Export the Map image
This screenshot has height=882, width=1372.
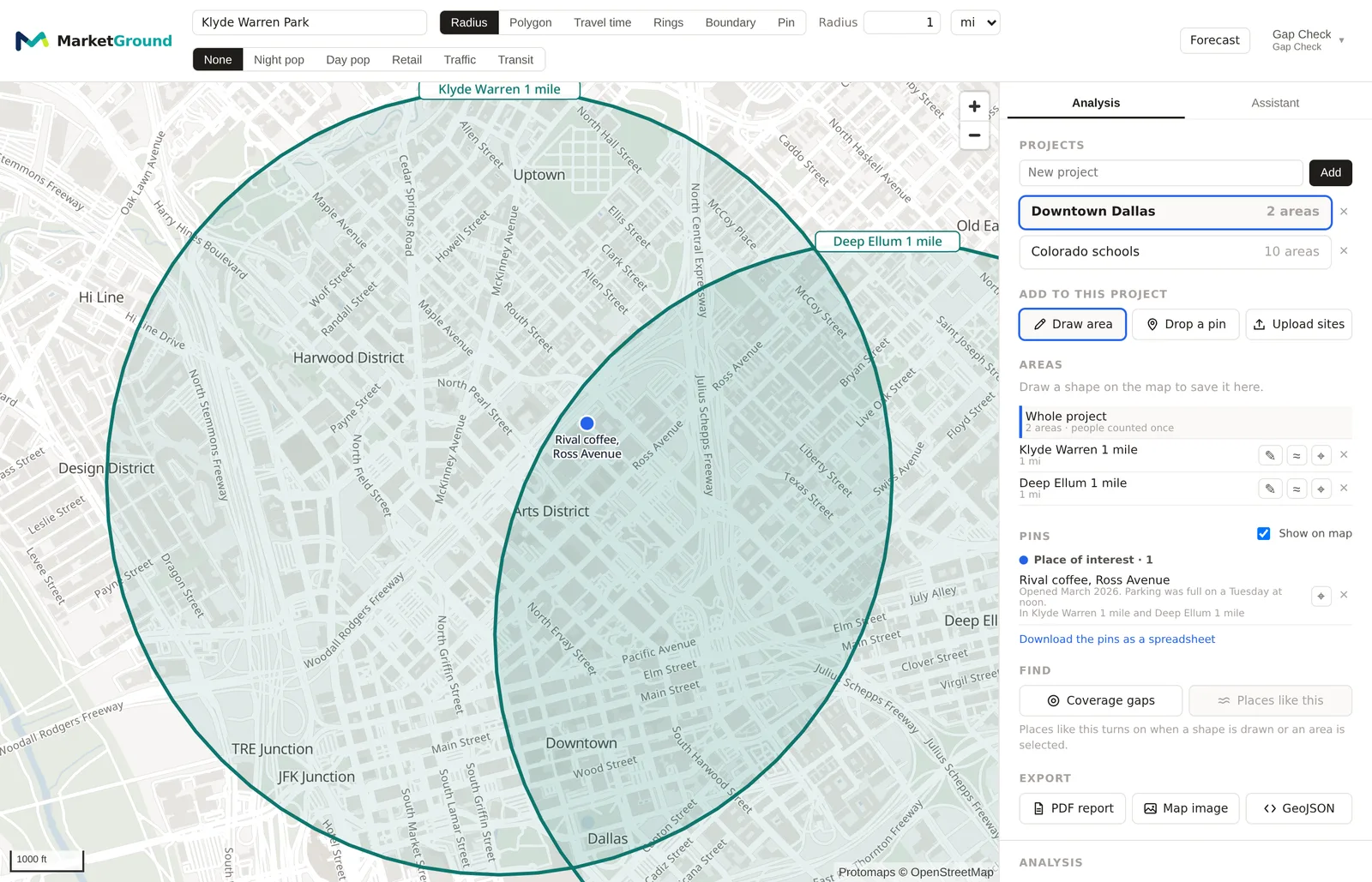coord(1186,808)
